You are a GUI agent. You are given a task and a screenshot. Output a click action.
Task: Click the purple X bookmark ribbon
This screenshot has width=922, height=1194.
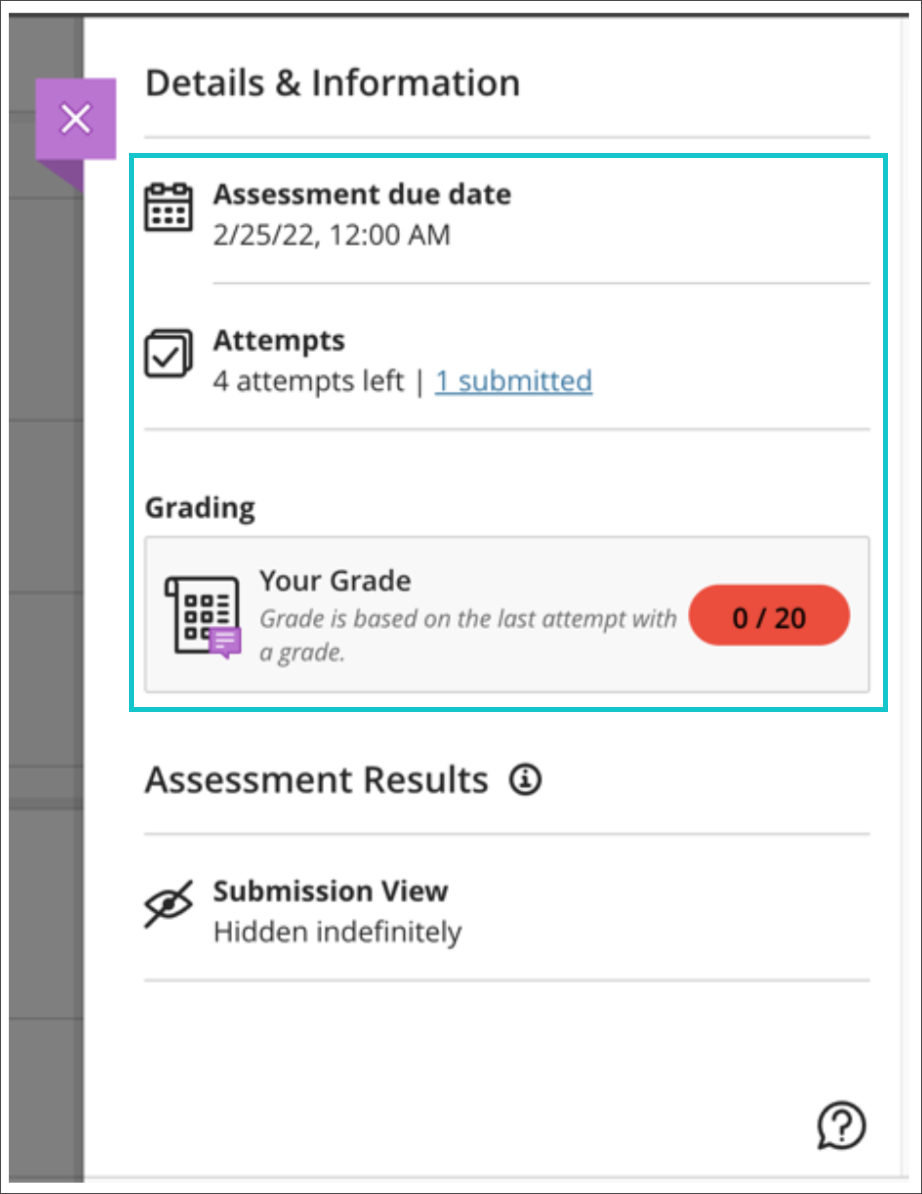(76, 118)
